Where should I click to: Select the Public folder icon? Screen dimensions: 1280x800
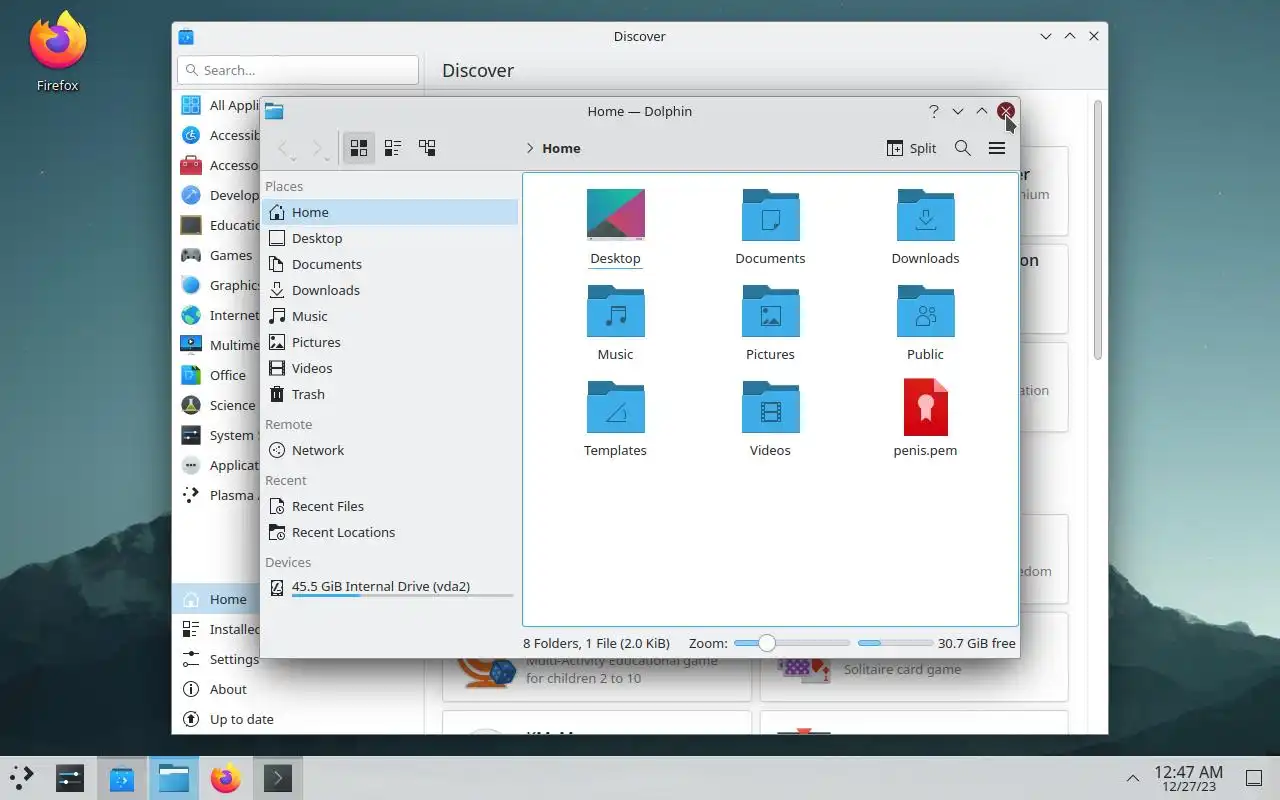coord(925,310)
